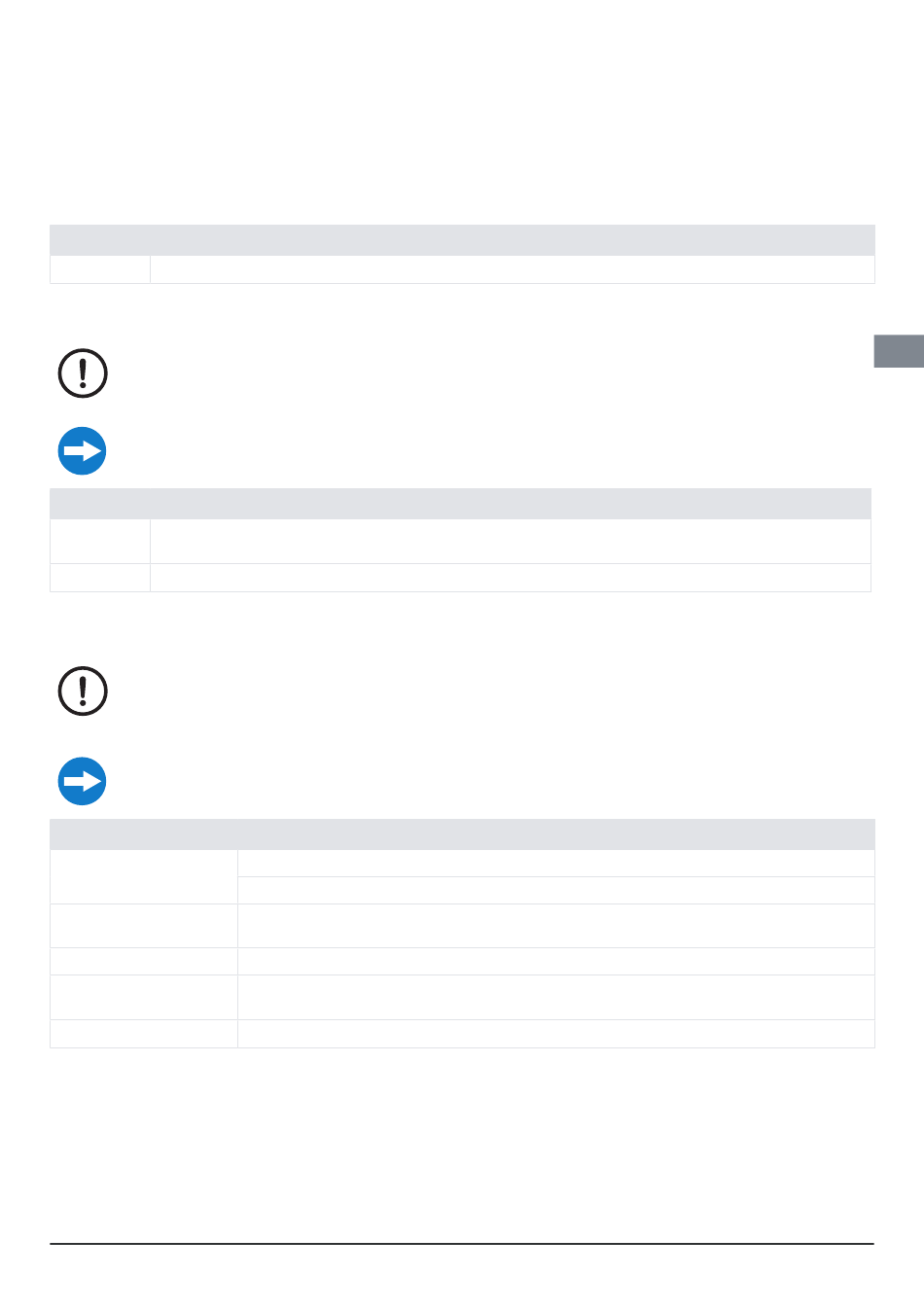Click the horizontal footer rule line
The width and height of the screenshot is (924, 1311).
click(462, 1243)
